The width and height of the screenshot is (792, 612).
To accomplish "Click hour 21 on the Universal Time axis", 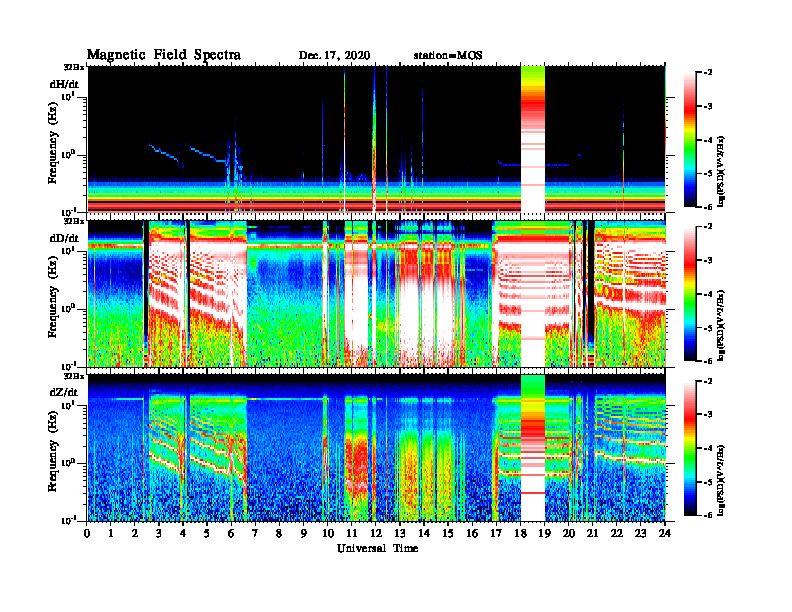I will pyautogui.click(x=592, y=534).
